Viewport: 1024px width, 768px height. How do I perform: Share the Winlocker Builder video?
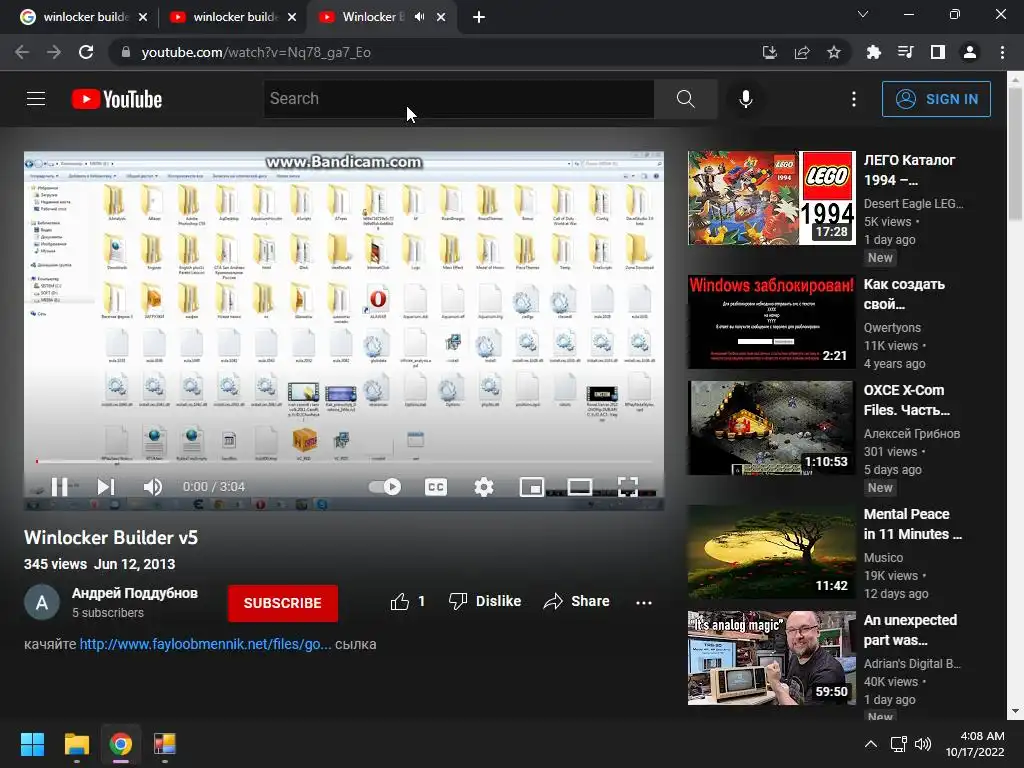[576, 601]
